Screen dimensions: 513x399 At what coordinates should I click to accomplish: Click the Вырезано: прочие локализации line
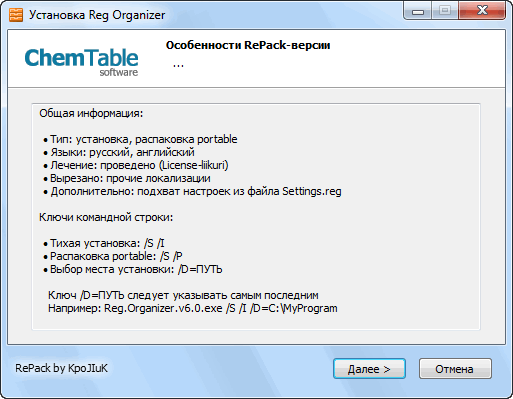point(127,178)
